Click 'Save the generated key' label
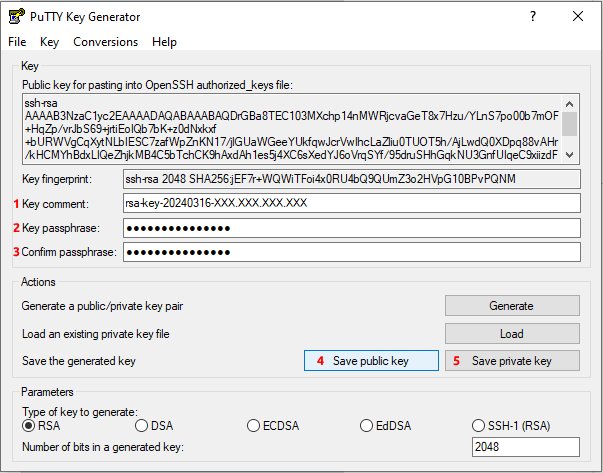This screenshot has height=473, width=603. (x=79, y=361)
